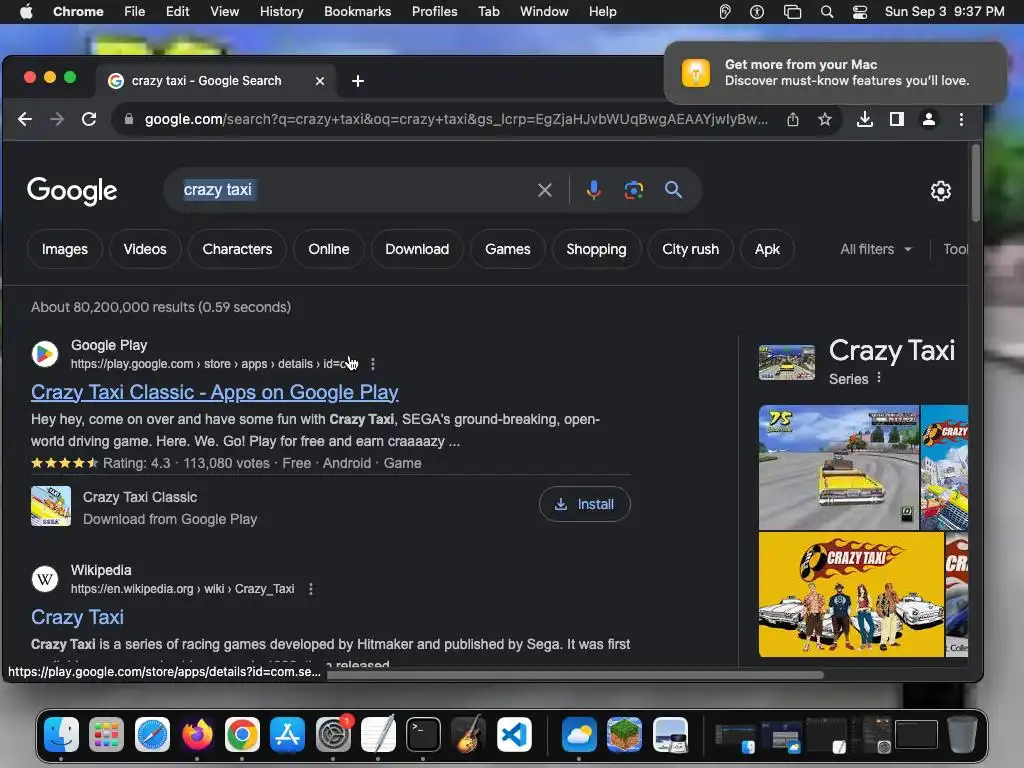
Task: Select the City rush filter chip
Action: coord(690,249)
